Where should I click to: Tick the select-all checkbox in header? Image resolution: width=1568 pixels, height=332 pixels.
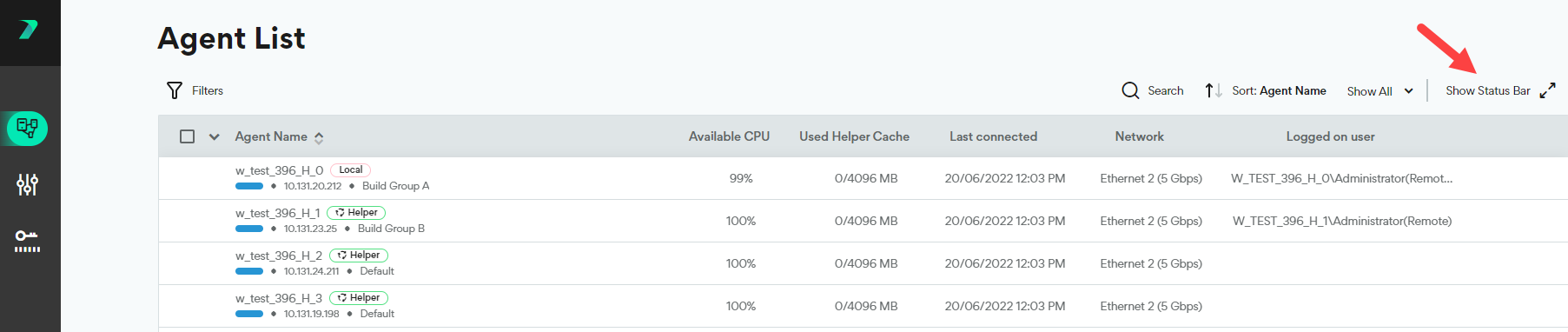(187, 136)
